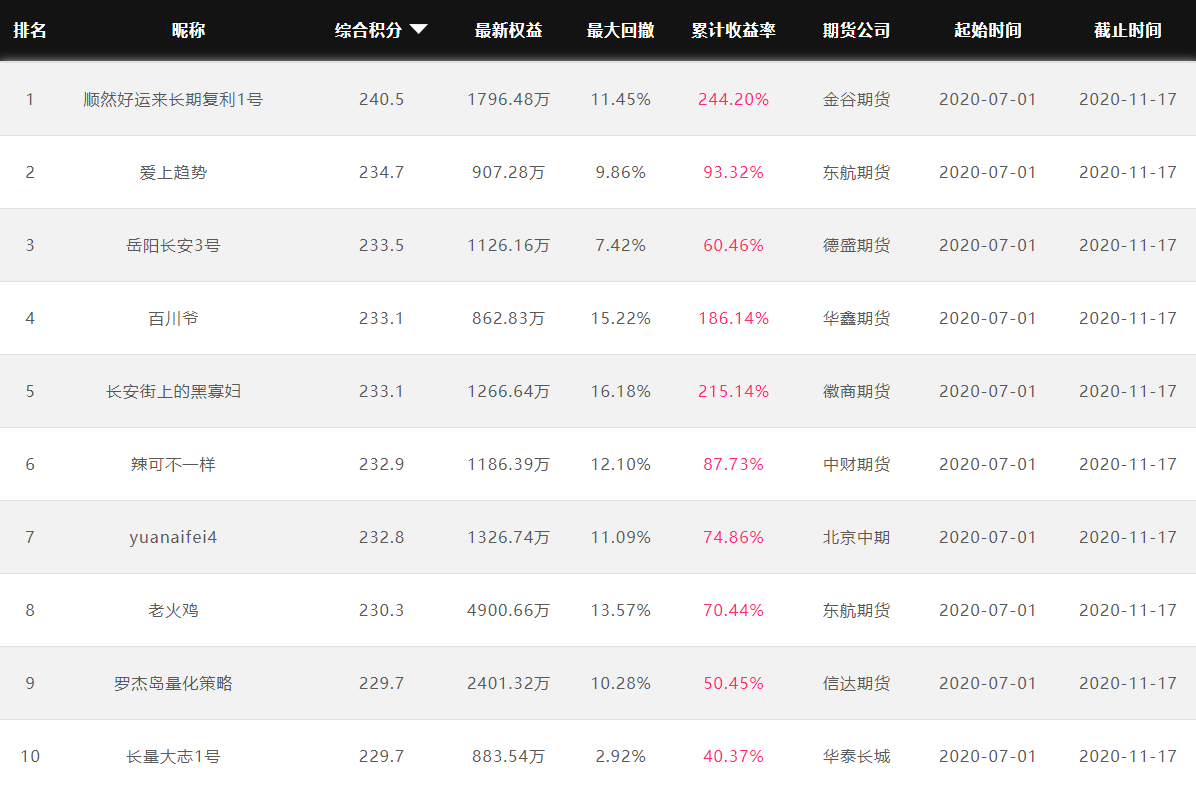Select return rate 74.86%
This screenshot has height=788, width=1196.
click(733, 537)
